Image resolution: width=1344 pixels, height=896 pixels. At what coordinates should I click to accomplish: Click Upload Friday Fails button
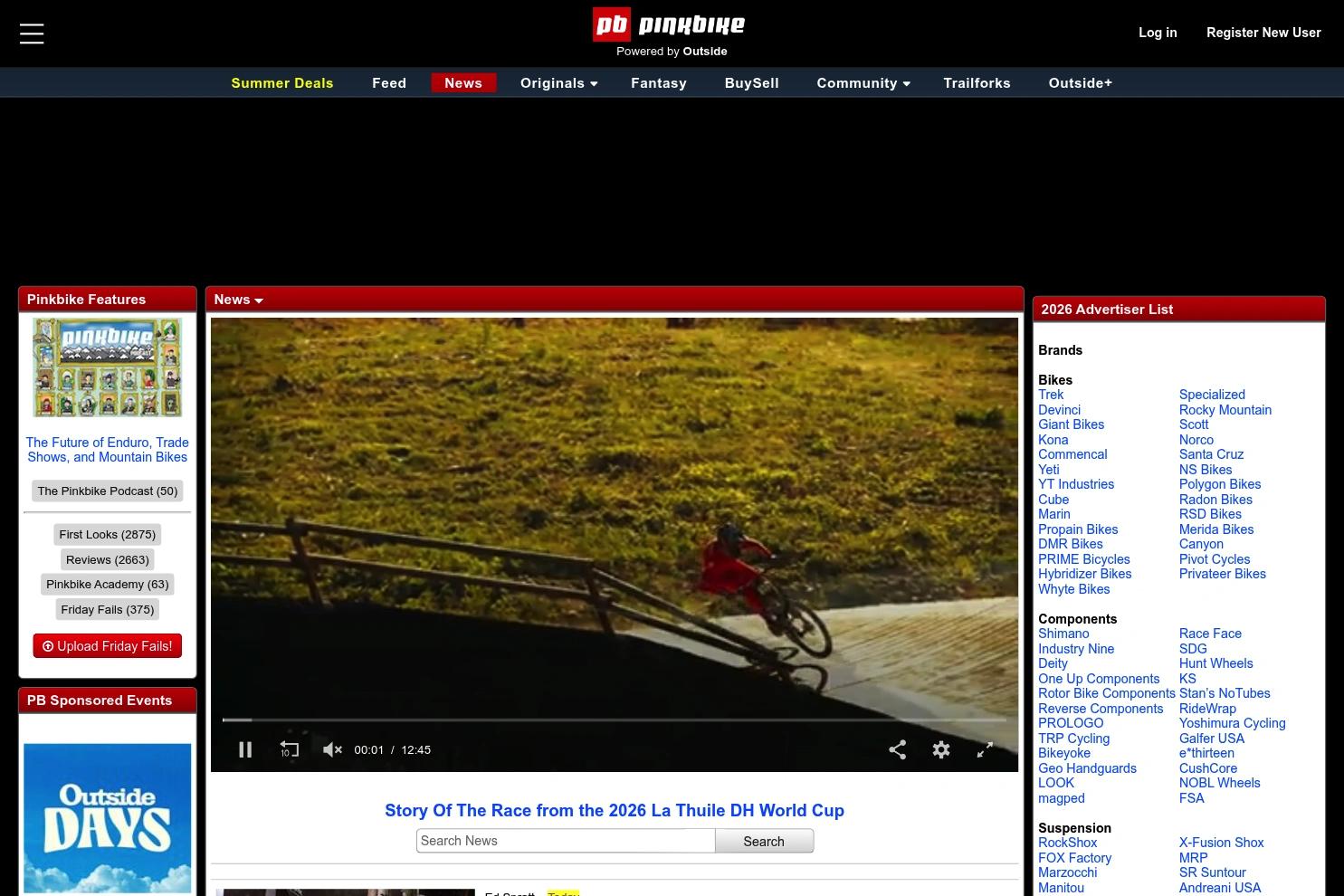tap(108, 646)
